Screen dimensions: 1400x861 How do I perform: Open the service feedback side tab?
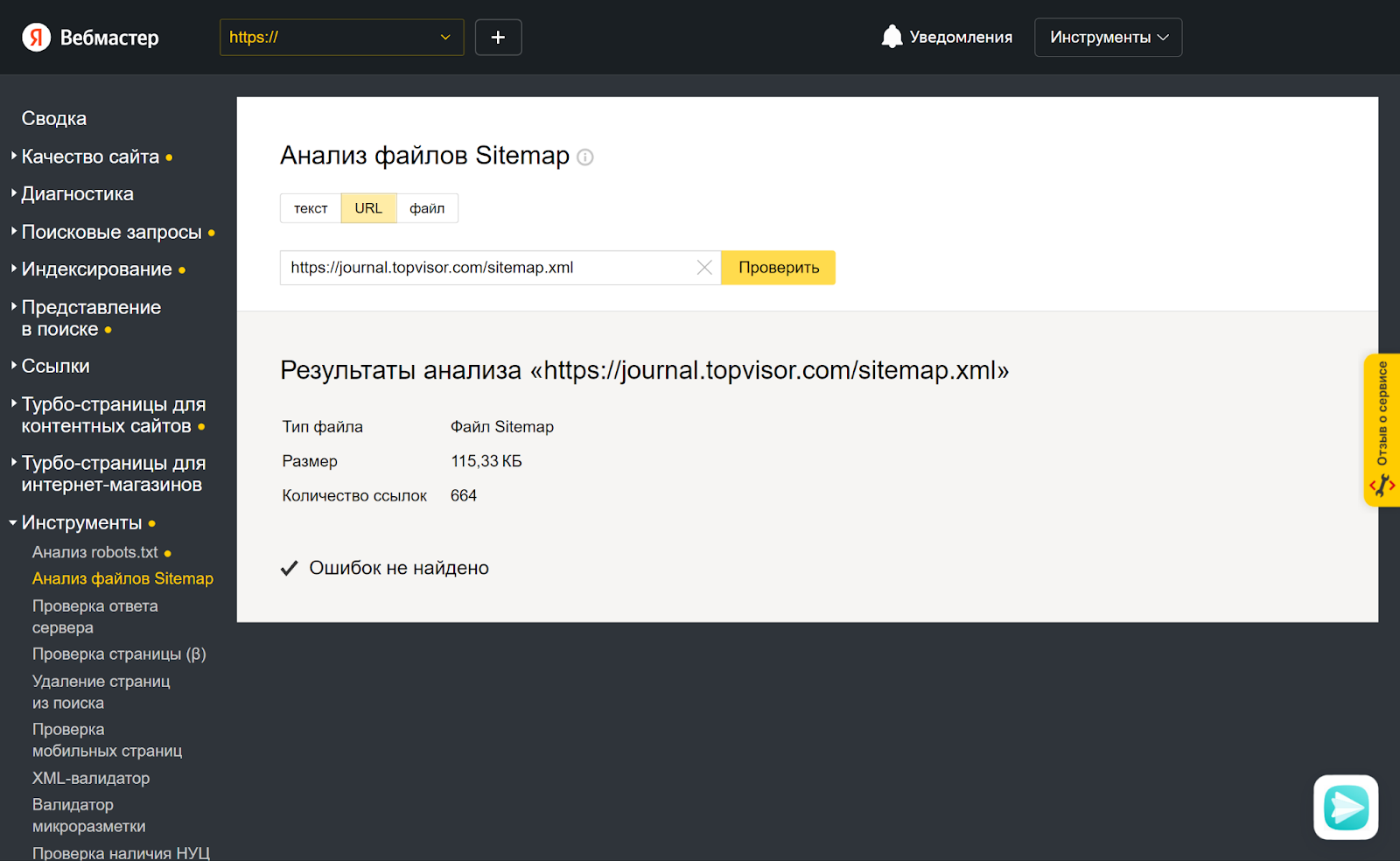pyautogui.click(x=1382, y=430)
